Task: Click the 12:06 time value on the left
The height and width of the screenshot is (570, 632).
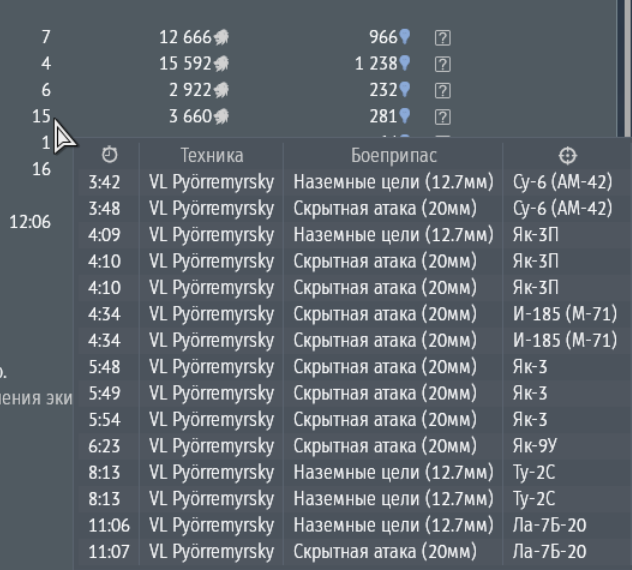Action: click(30, 222)
